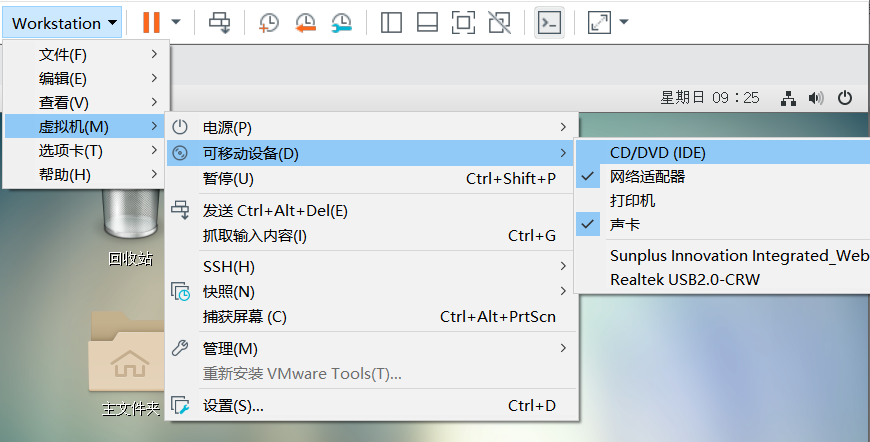Open the arrow next to stretch icon
The width and height of the screenshot is (870, 442).
pyautogui.click(x=624, y=22)
